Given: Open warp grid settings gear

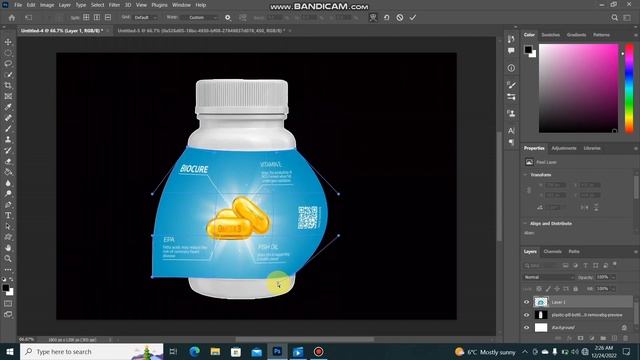Looking at the screenshot, I should (x=228, y=18).
